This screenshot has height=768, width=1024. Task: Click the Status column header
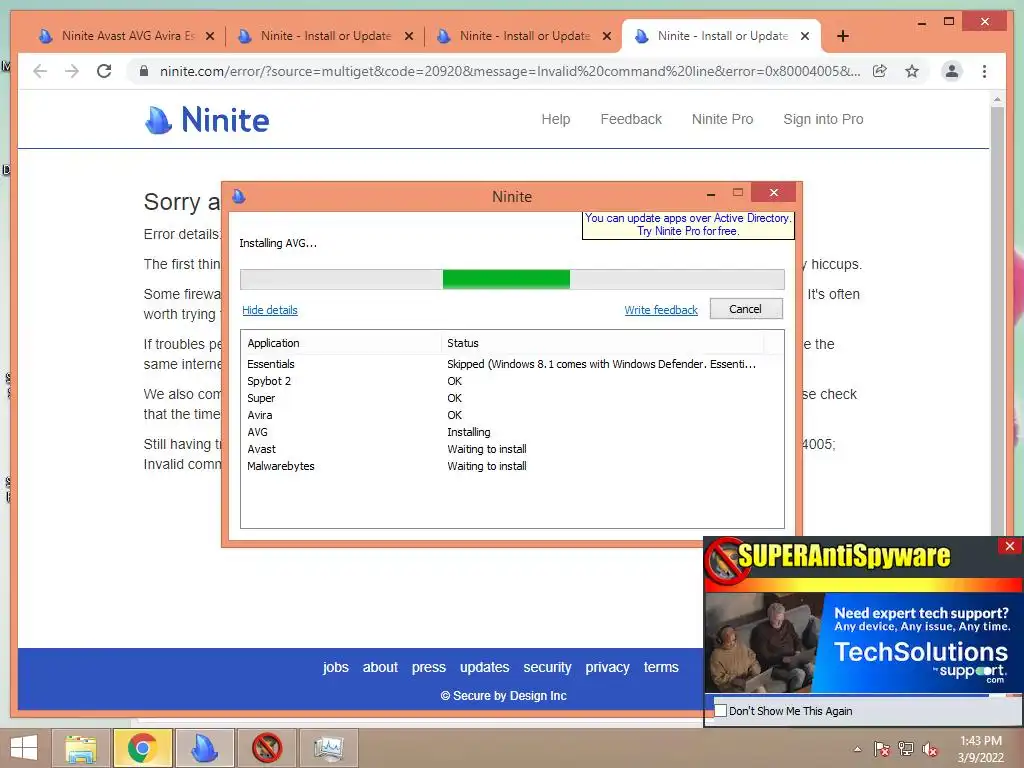[602, 343]
